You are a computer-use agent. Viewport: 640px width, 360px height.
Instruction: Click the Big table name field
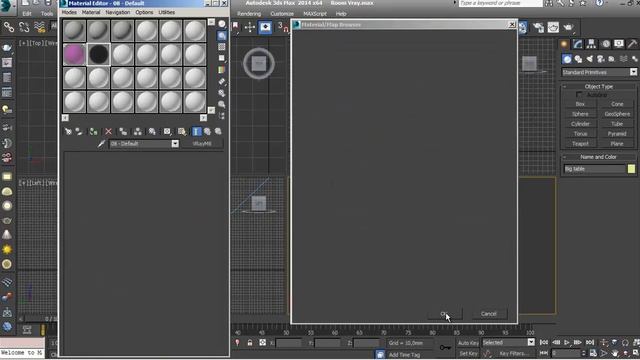594,169
